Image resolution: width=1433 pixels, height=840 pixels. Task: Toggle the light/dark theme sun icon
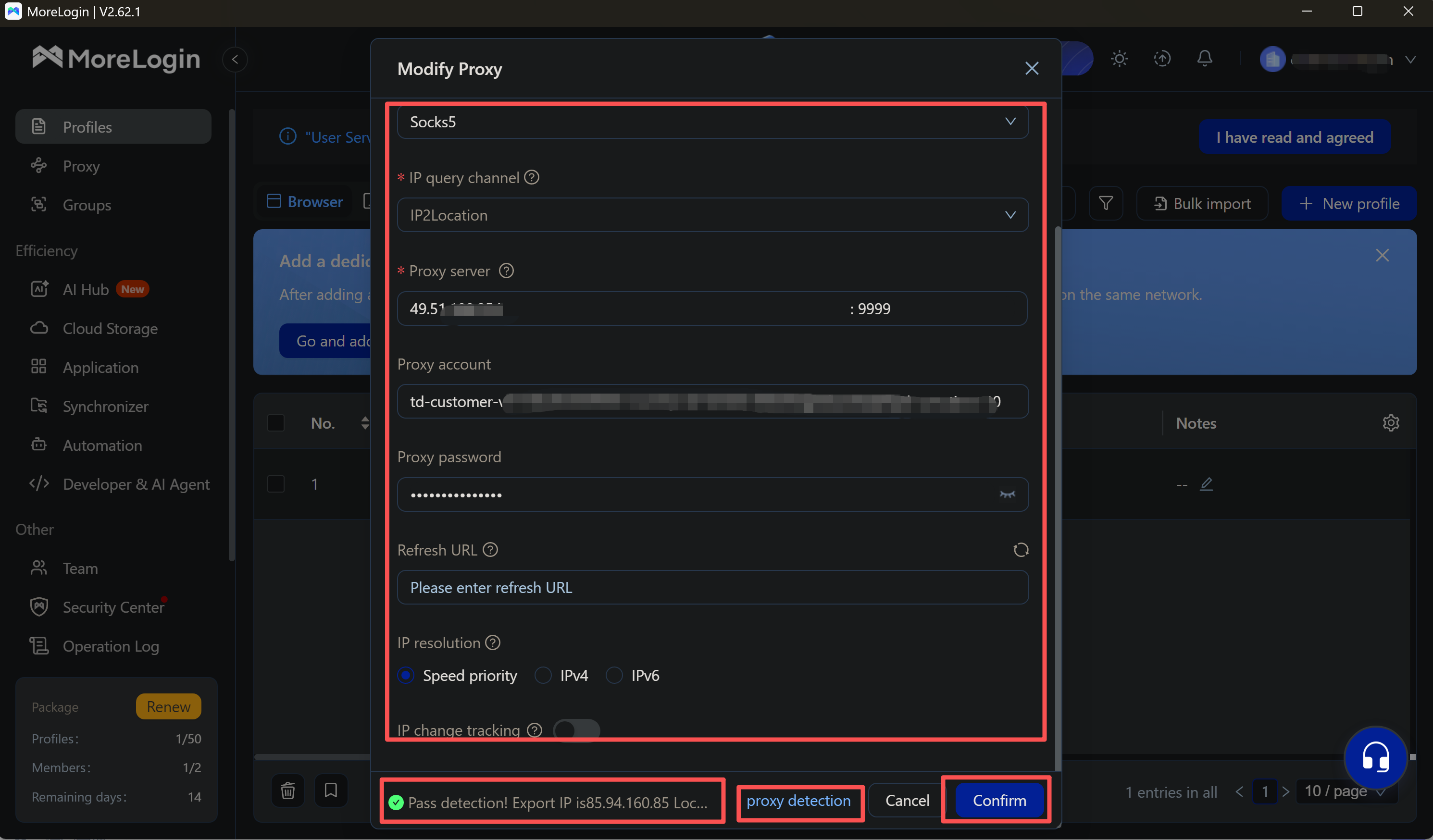(x=1119, y=59)
